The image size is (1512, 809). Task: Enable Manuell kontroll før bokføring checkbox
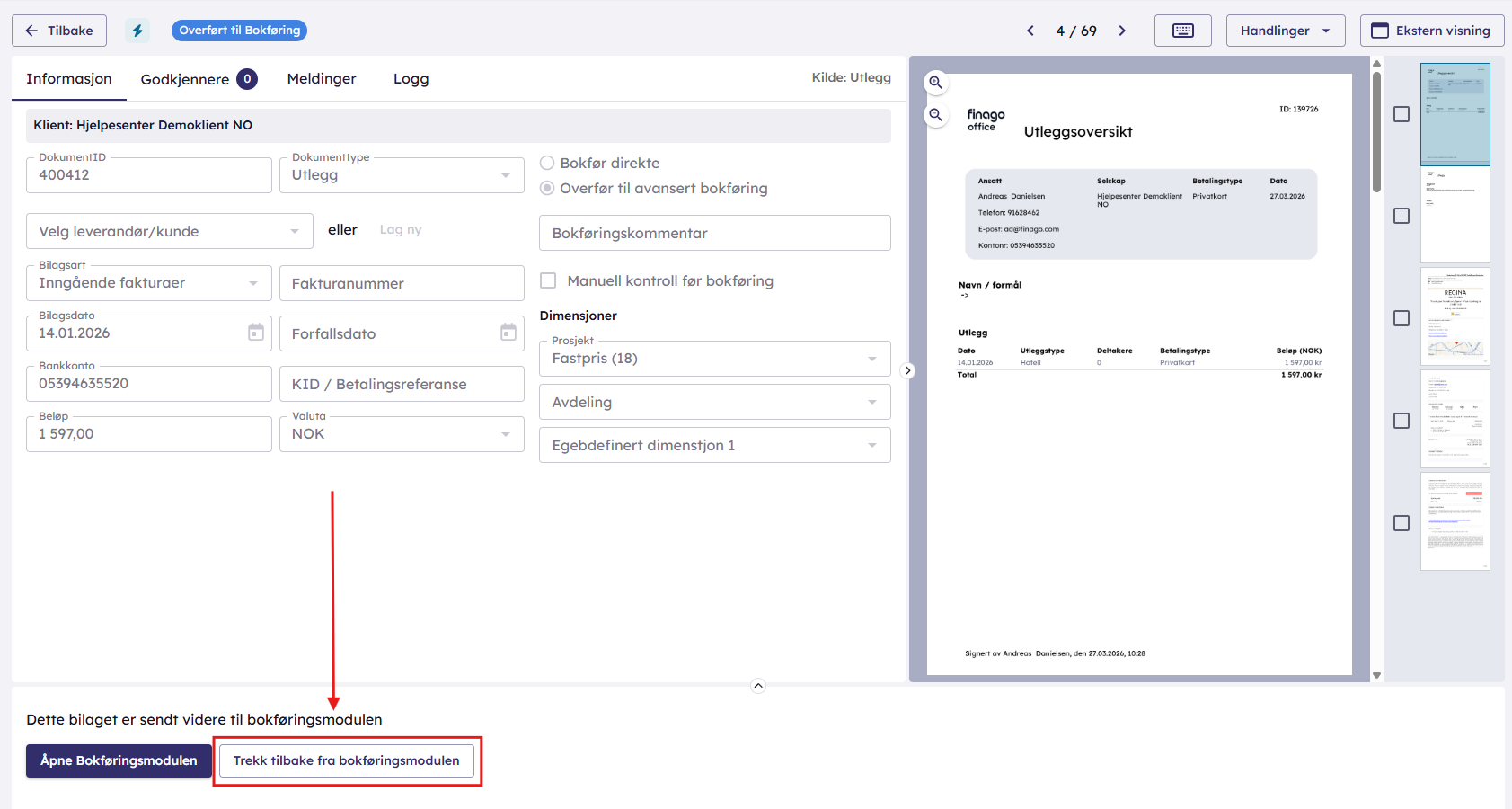pos(548,280)
